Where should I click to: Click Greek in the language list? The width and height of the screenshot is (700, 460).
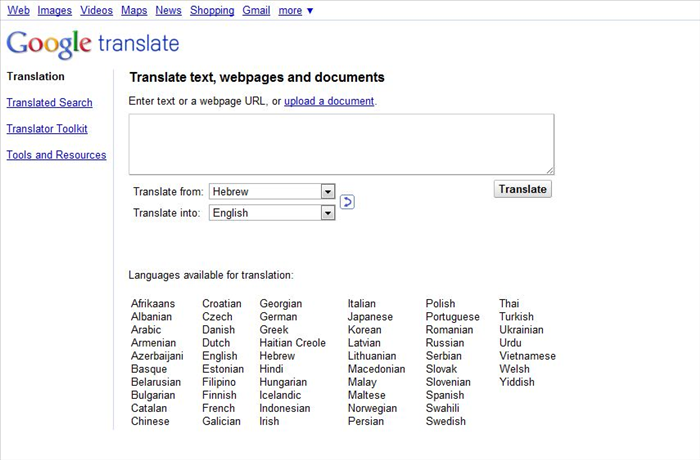pyautogui.click(x=274, y=330)
